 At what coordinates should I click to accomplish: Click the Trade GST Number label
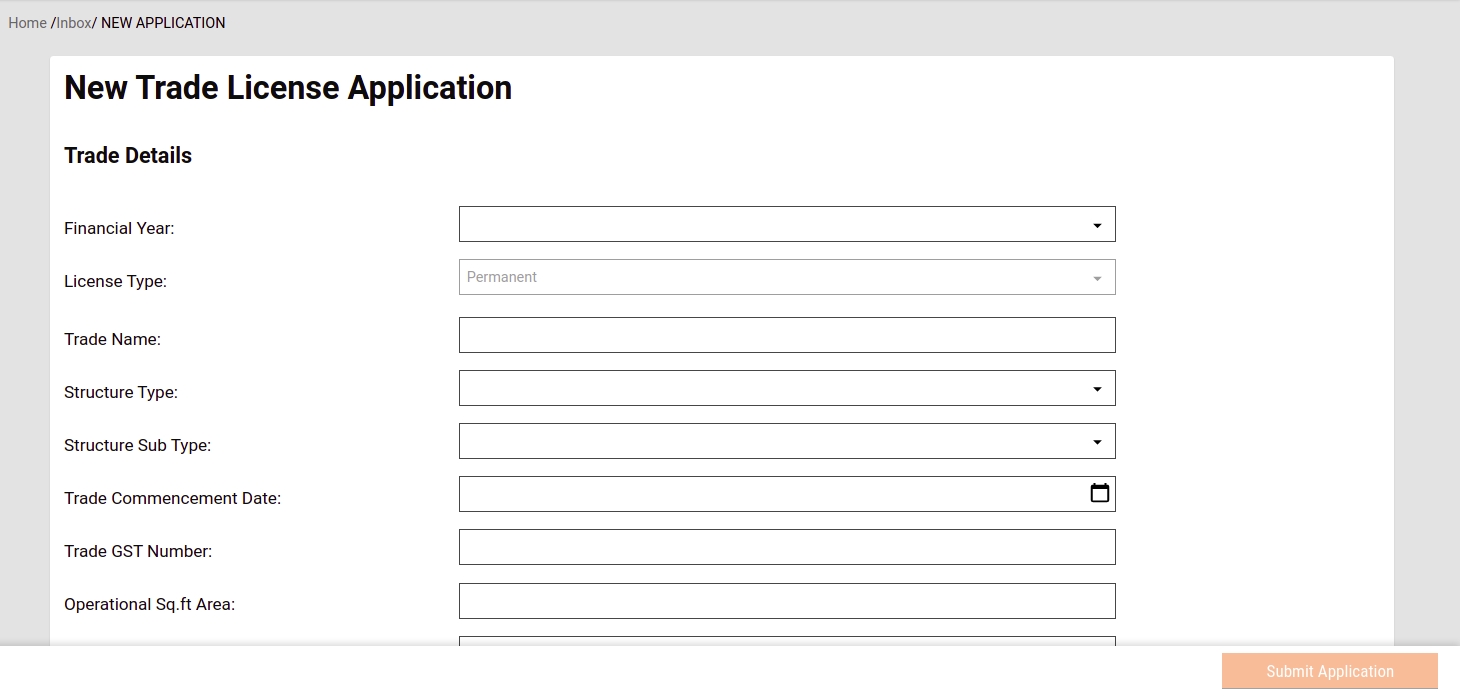coord(138,551)
